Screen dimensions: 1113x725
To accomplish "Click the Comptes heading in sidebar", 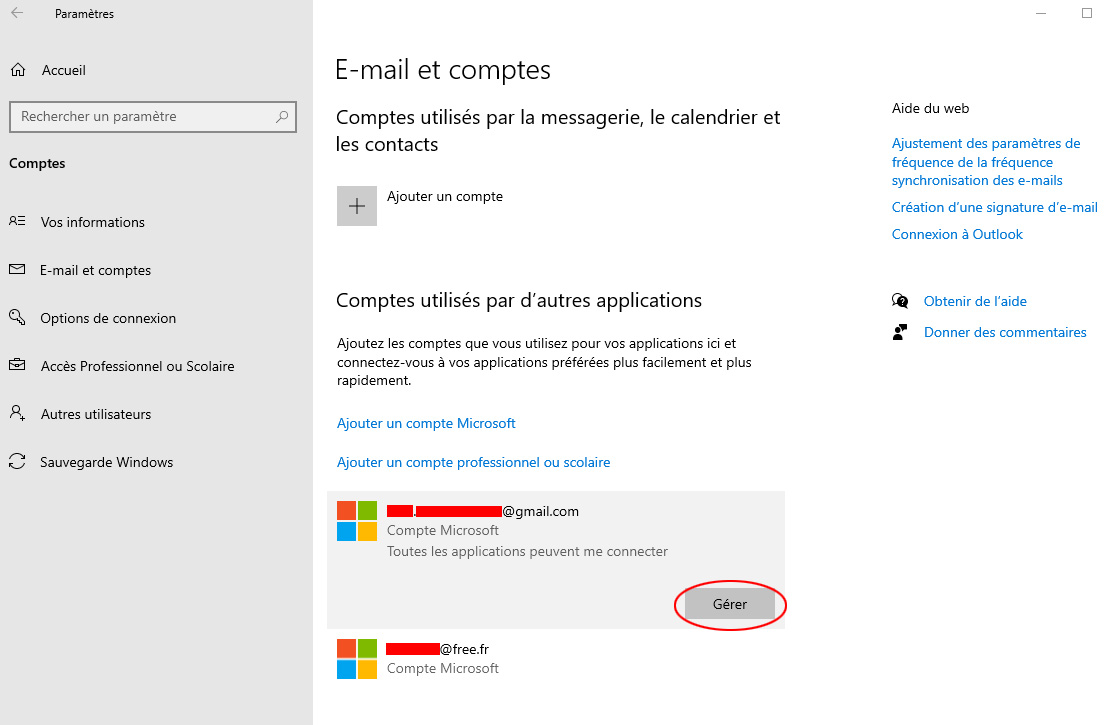I will [37, 163].
